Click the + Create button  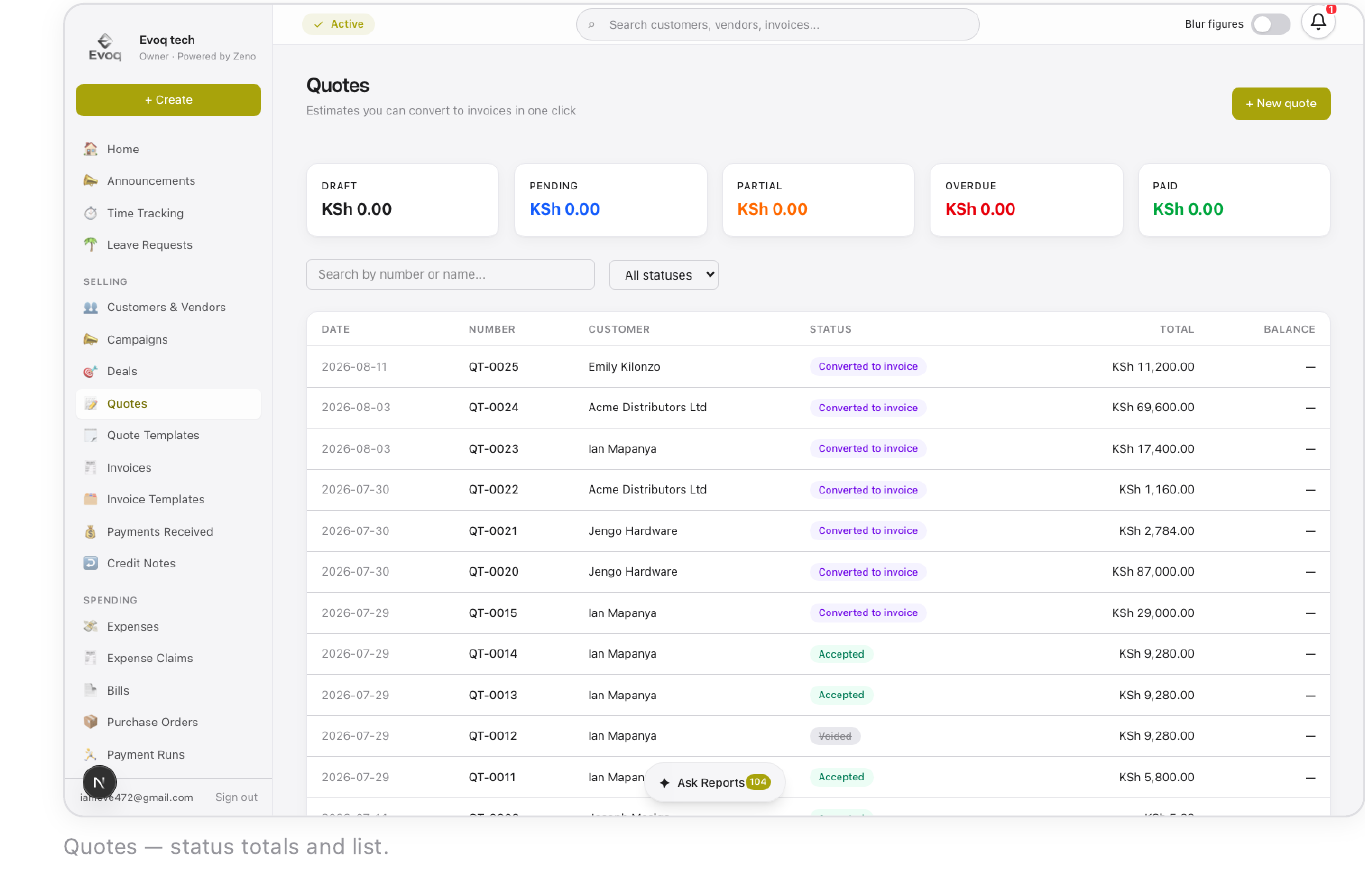168,100
